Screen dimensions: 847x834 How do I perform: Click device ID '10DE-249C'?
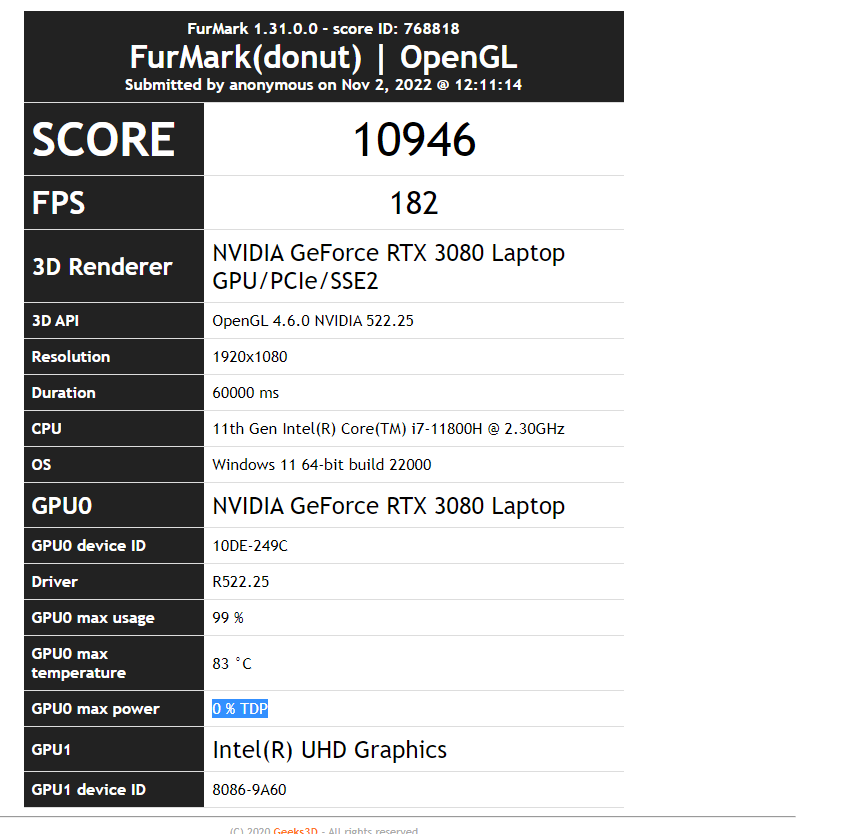(x=250, y=546)
